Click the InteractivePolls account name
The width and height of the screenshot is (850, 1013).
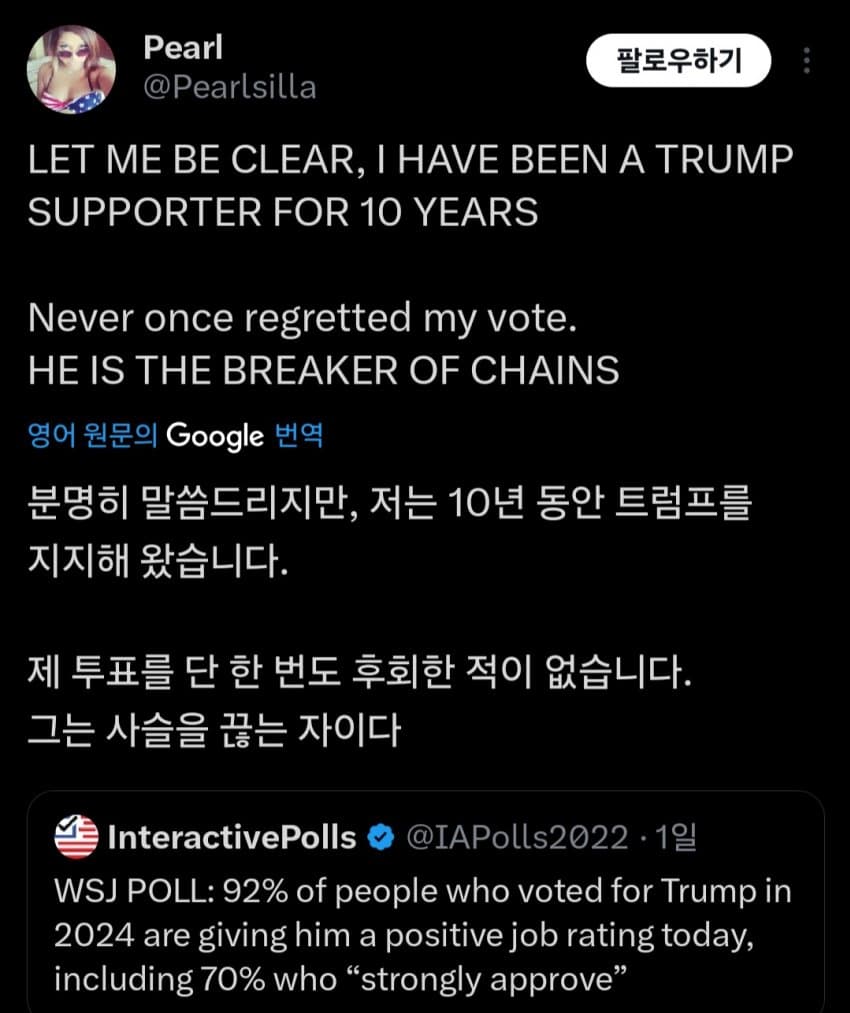[231, 837]
